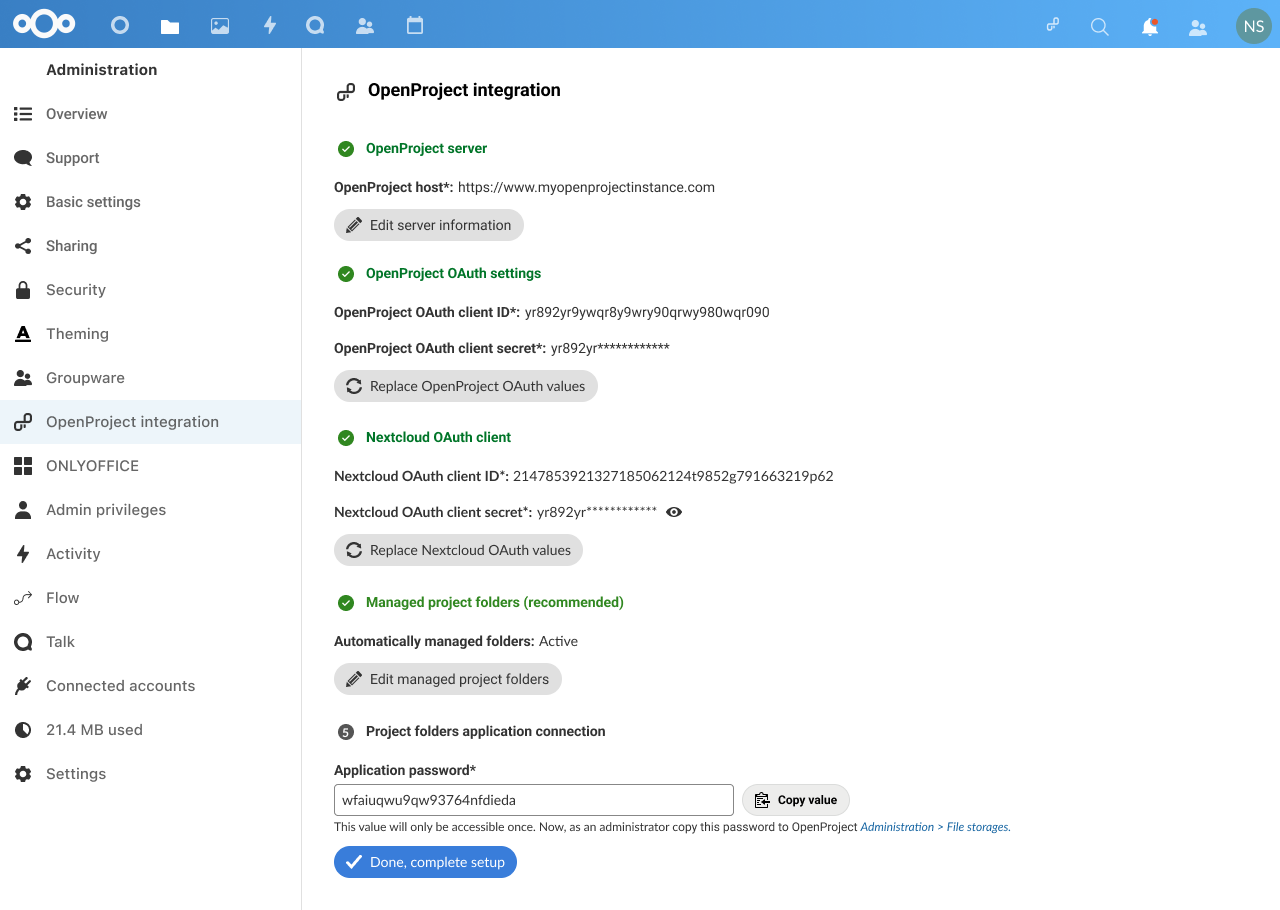1280x910 pixels.
Task: Select Theming in the administration sidebar
Action: click(x=77, y=334)
